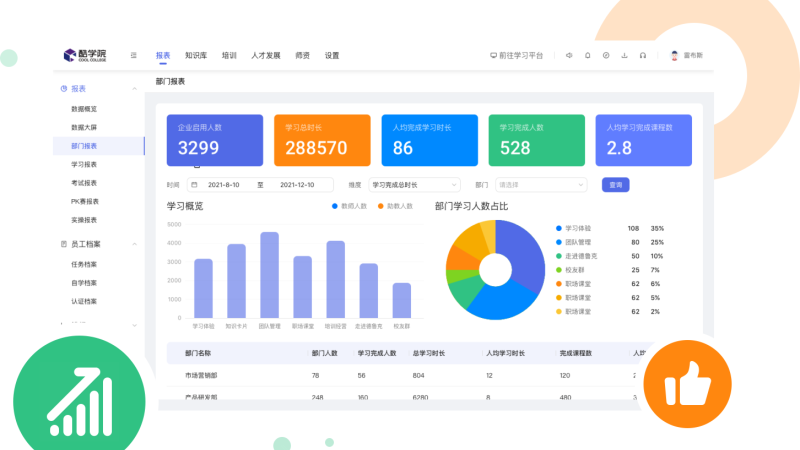Viewport: 800px width, 450px height.
Task: Click the 人均学习时长 column header
Action: click(505, 353)
